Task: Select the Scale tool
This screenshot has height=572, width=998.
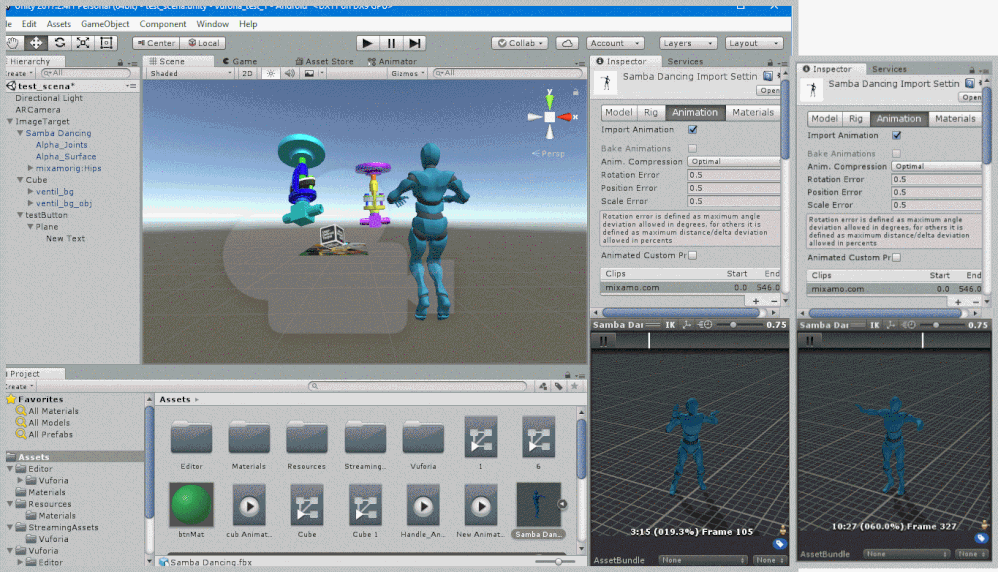Action: (x=83, y=43)
